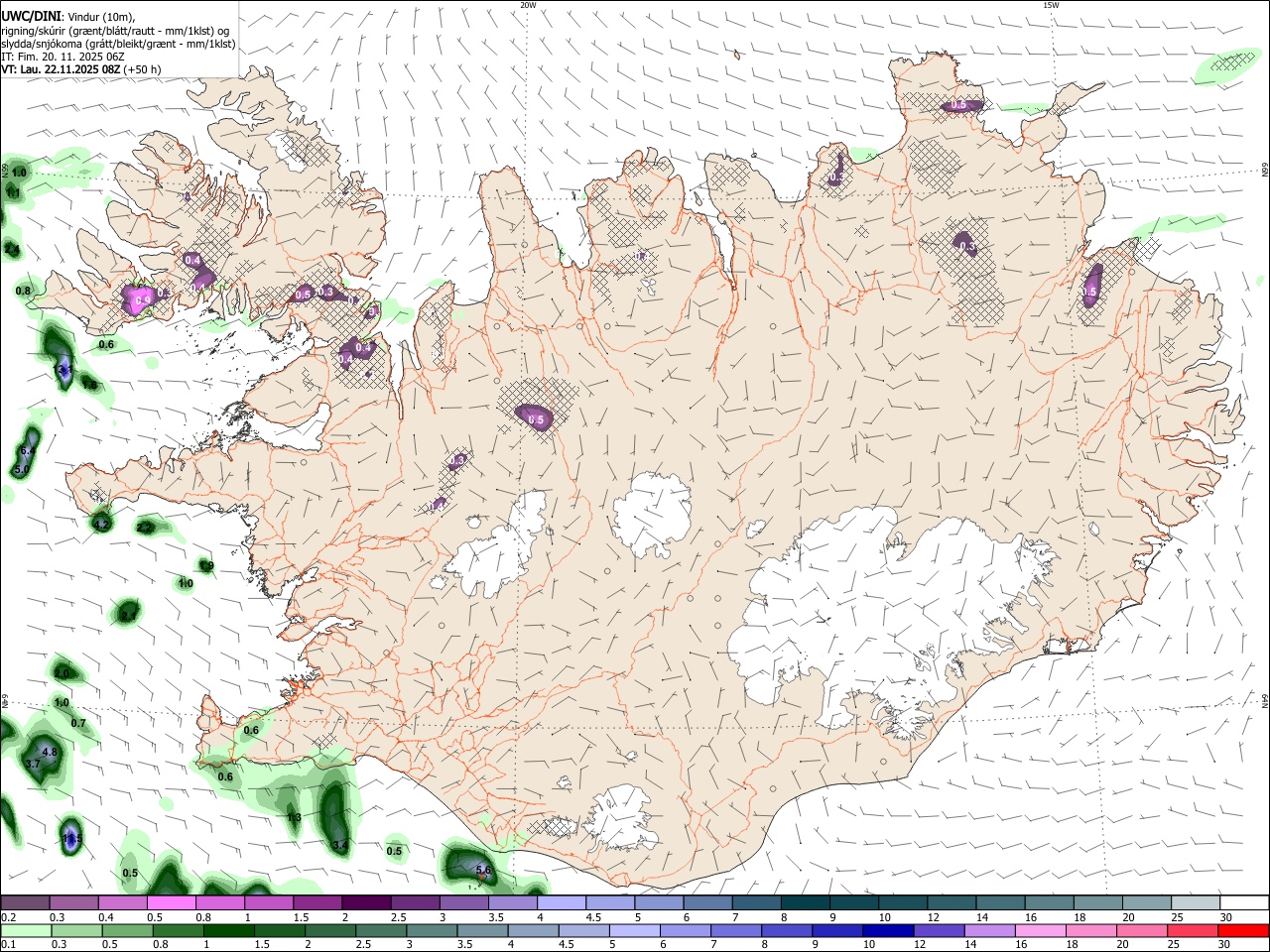Screen dimensions: 1270x952
Task: Click the "UWC/DINI: Vindur (10m)" title text
Action: 66,15
